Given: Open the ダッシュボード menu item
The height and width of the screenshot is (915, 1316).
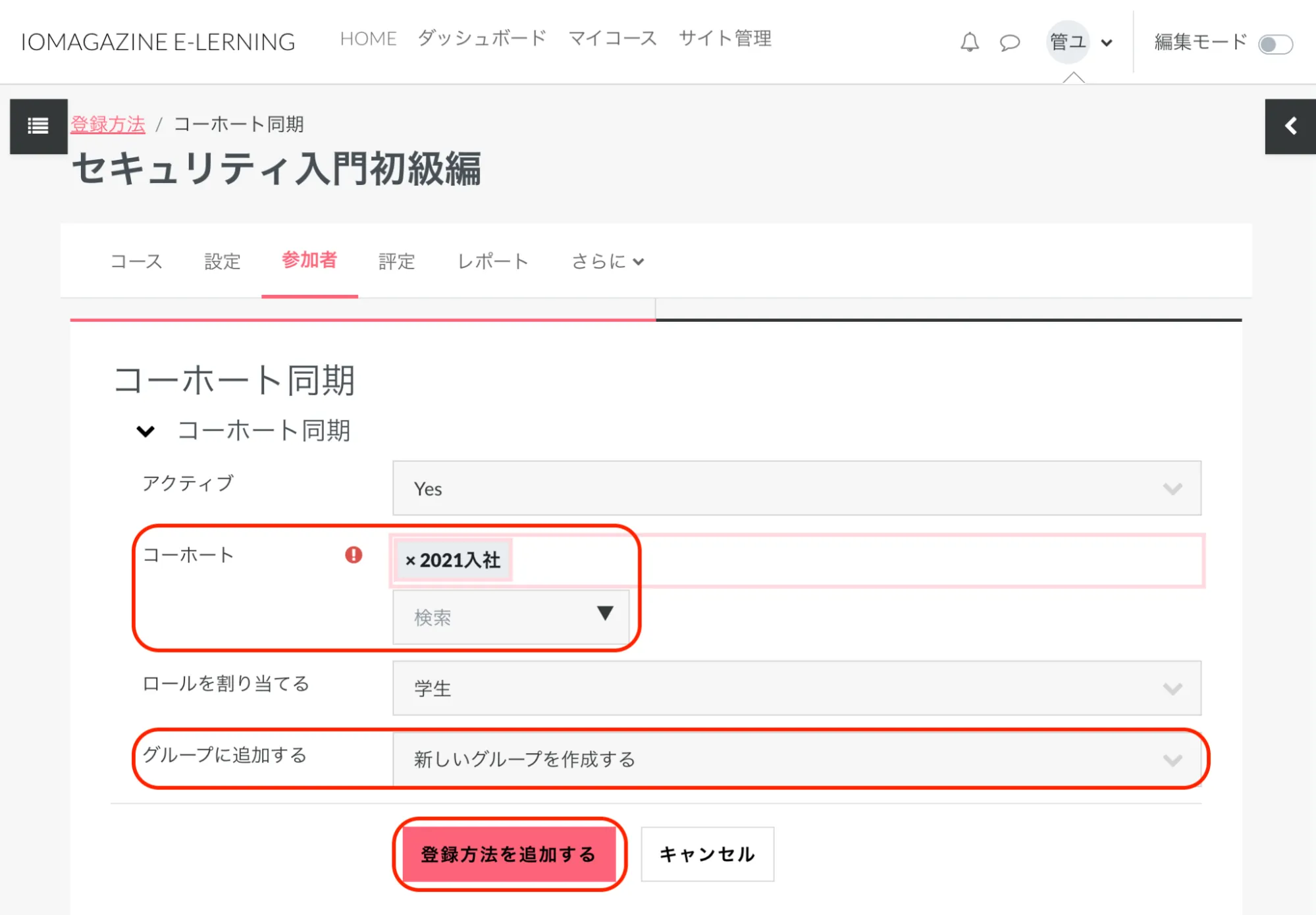Looking at the screenshot, I should point(482,39).
